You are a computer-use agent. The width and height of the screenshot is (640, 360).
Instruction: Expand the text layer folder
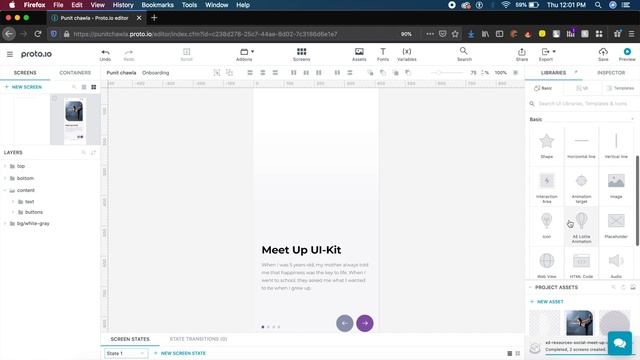click(x=13, y=202)
